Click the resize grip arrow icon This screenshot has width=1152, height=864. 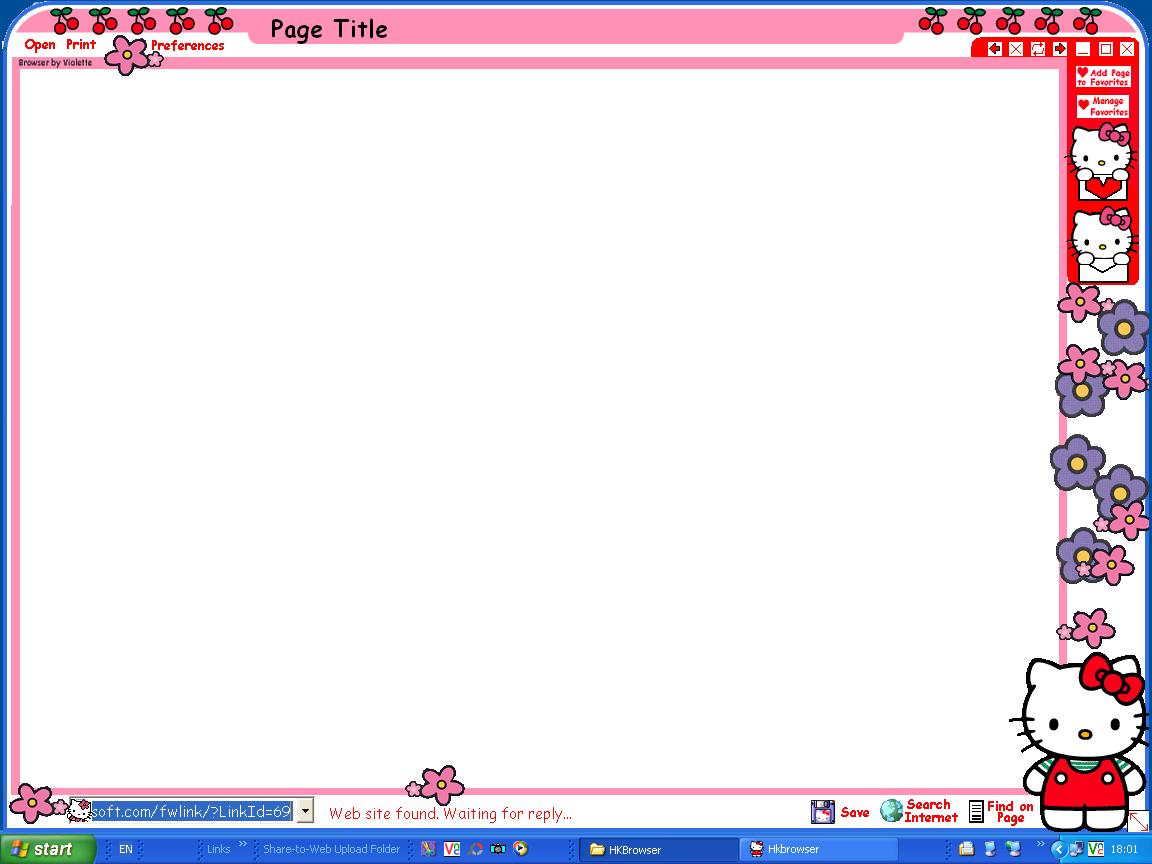[1138, 821]
